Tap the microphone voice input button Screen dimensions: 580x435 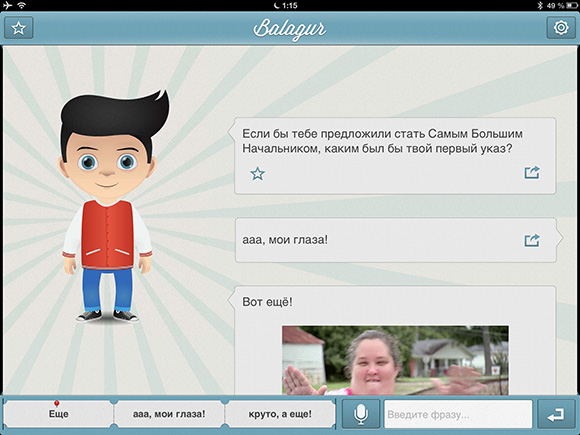[361, 414]
